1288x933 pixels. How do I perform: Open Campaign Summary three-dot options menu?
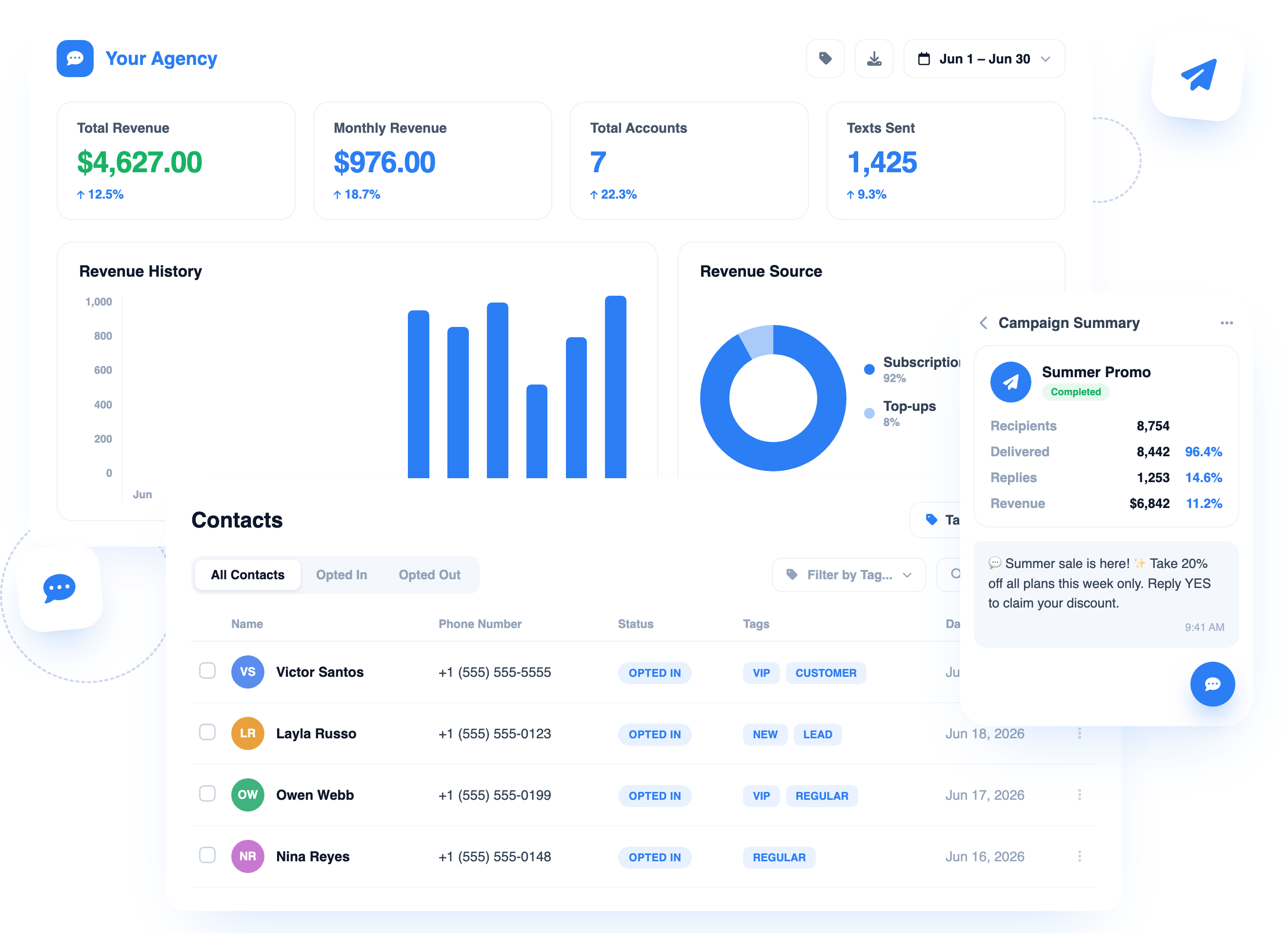1227,323
